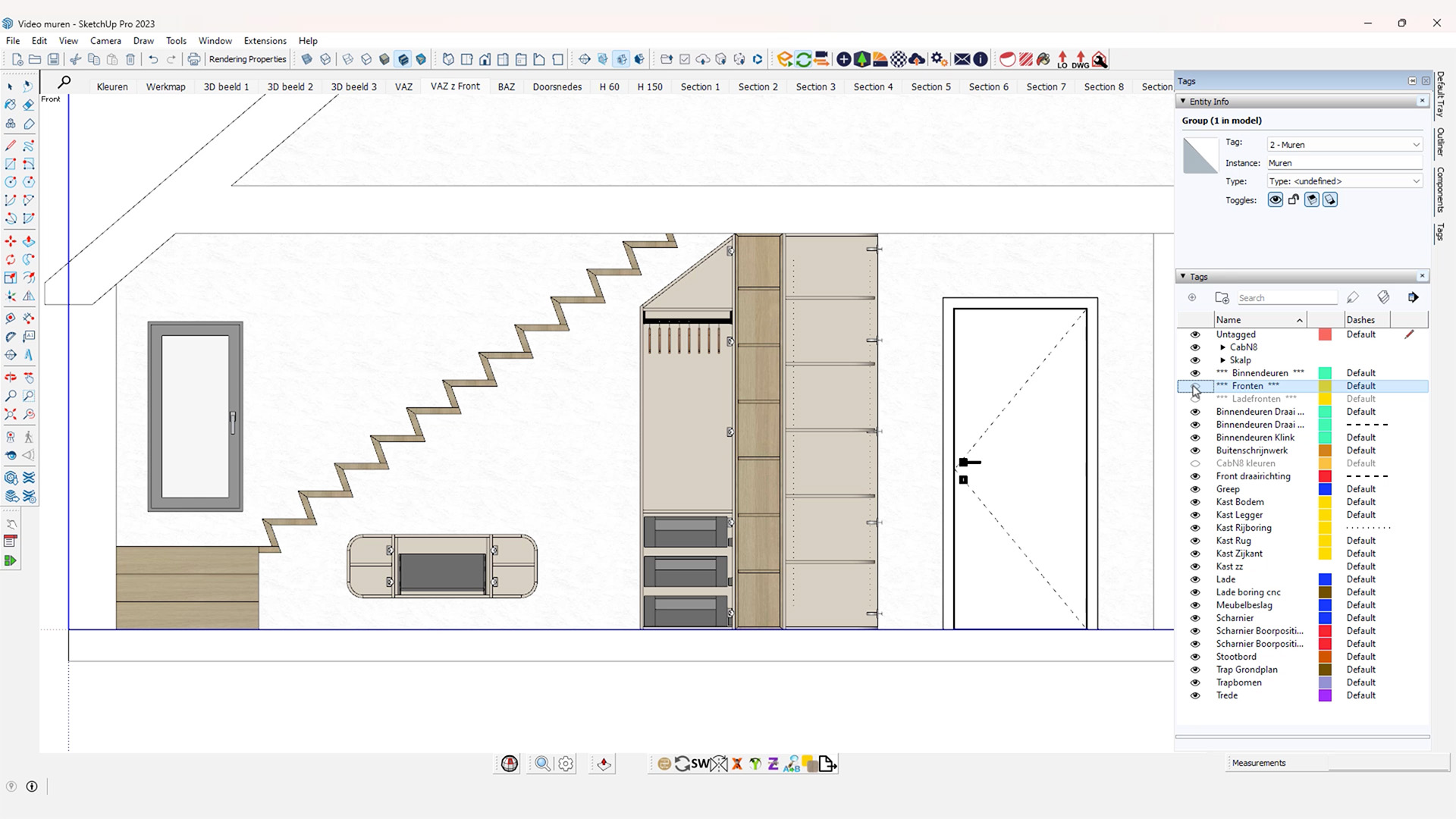Hide the Greep tag with its eye icon

pyautogui.click(x=1195, y=489)
